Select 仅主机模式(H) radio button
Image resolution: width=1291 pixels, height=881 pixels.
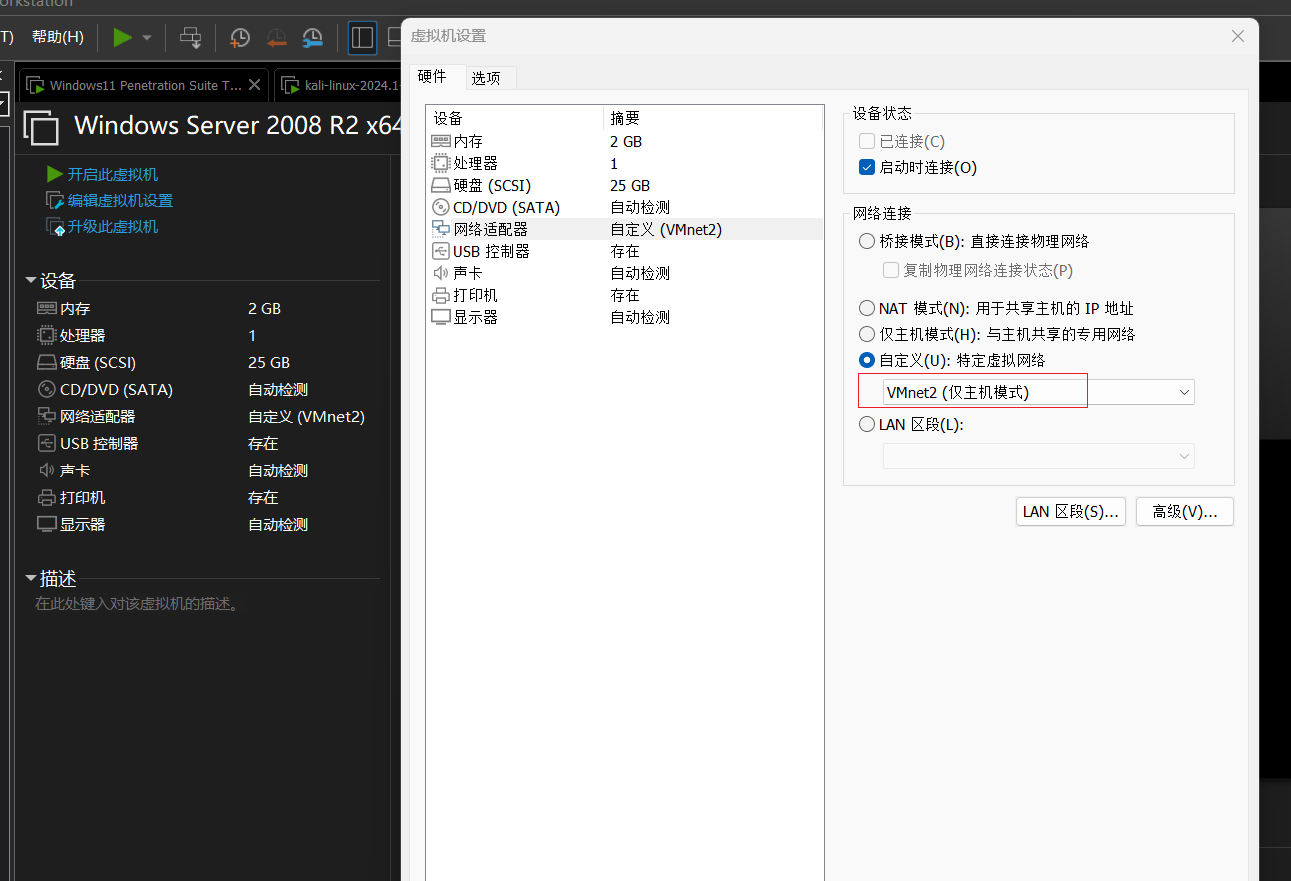pyautogui.click(x=867, y=334)
